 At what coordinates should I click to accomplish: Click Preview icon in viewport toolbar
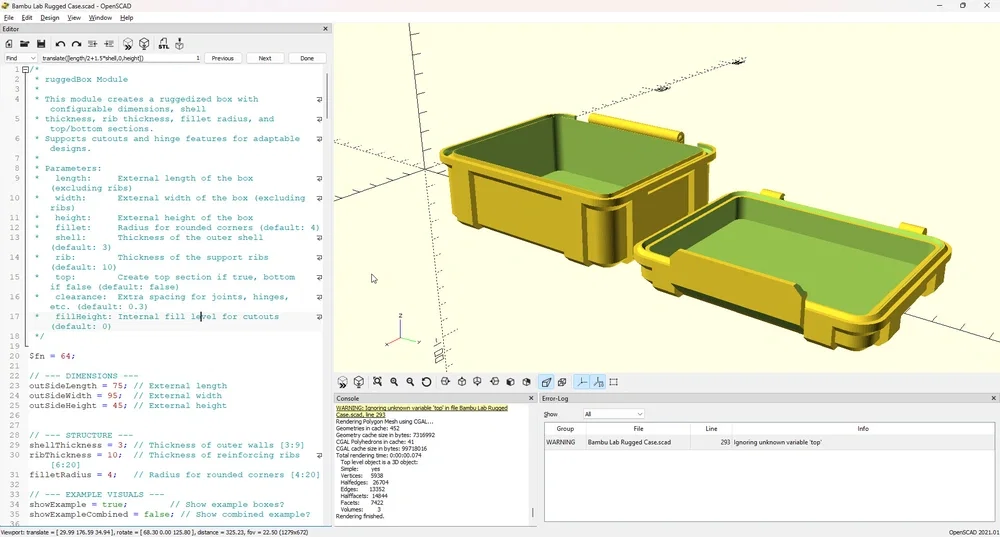pyautogui.click(x=342, y=382)
